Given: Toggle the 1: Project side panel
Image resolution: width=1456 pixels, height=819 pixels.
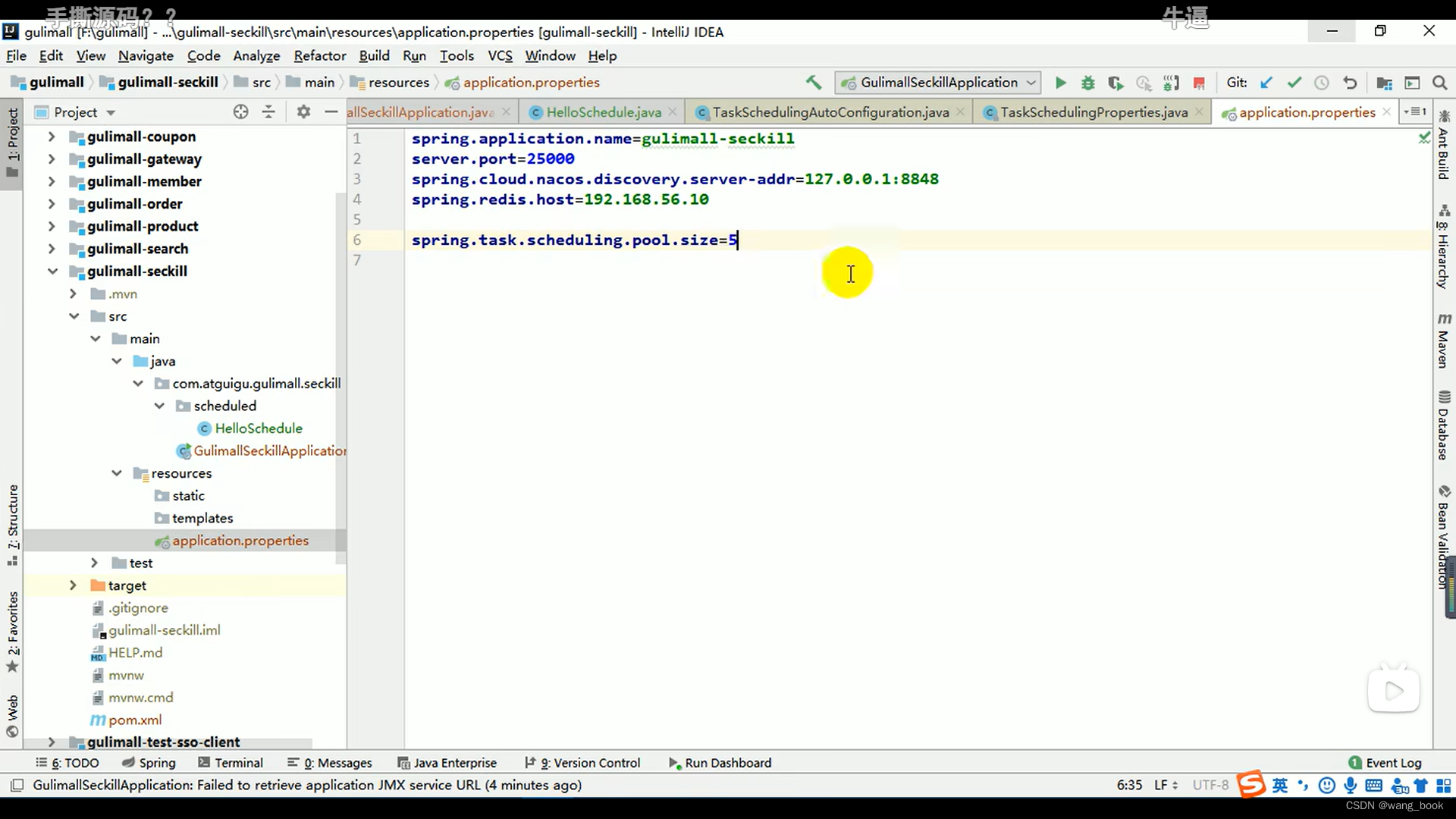Looking at the screenshot, I should pyautogui.click(x=12, y=143).
